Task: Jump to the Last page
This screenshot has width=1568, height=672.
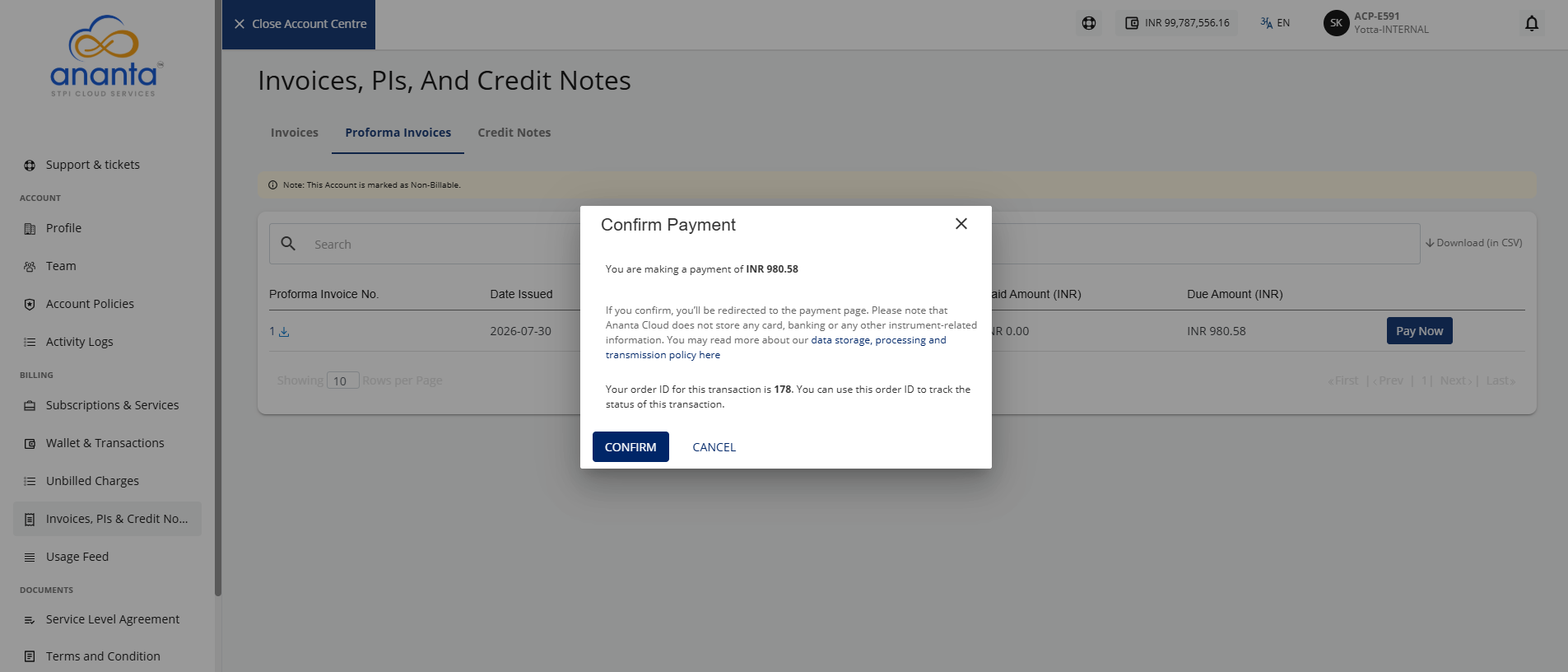Action: (1501, 380)
